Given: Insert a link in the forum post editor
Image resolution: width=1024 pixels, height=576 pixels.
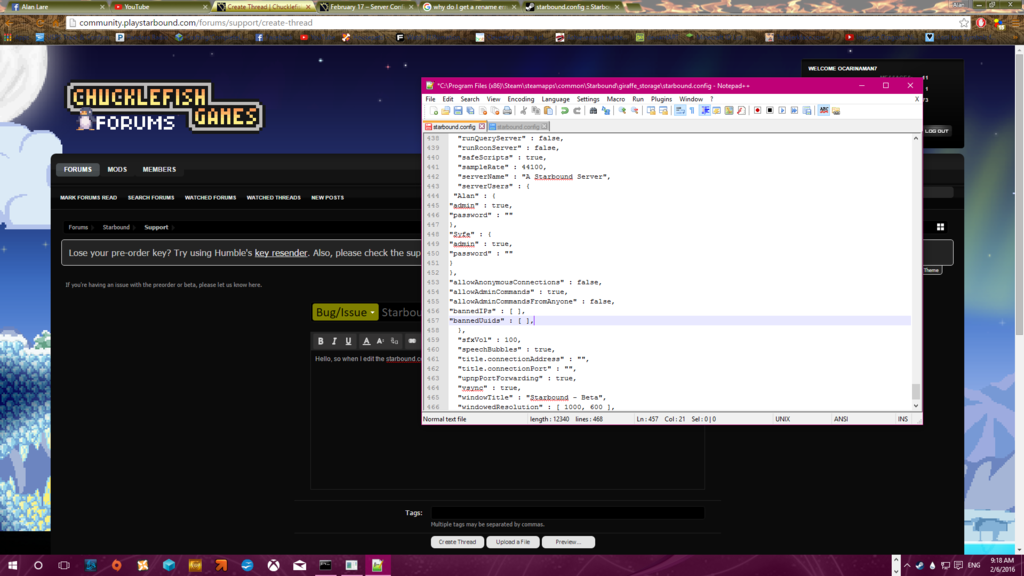Looking at the screenshot, I should (x=412, y=341).
